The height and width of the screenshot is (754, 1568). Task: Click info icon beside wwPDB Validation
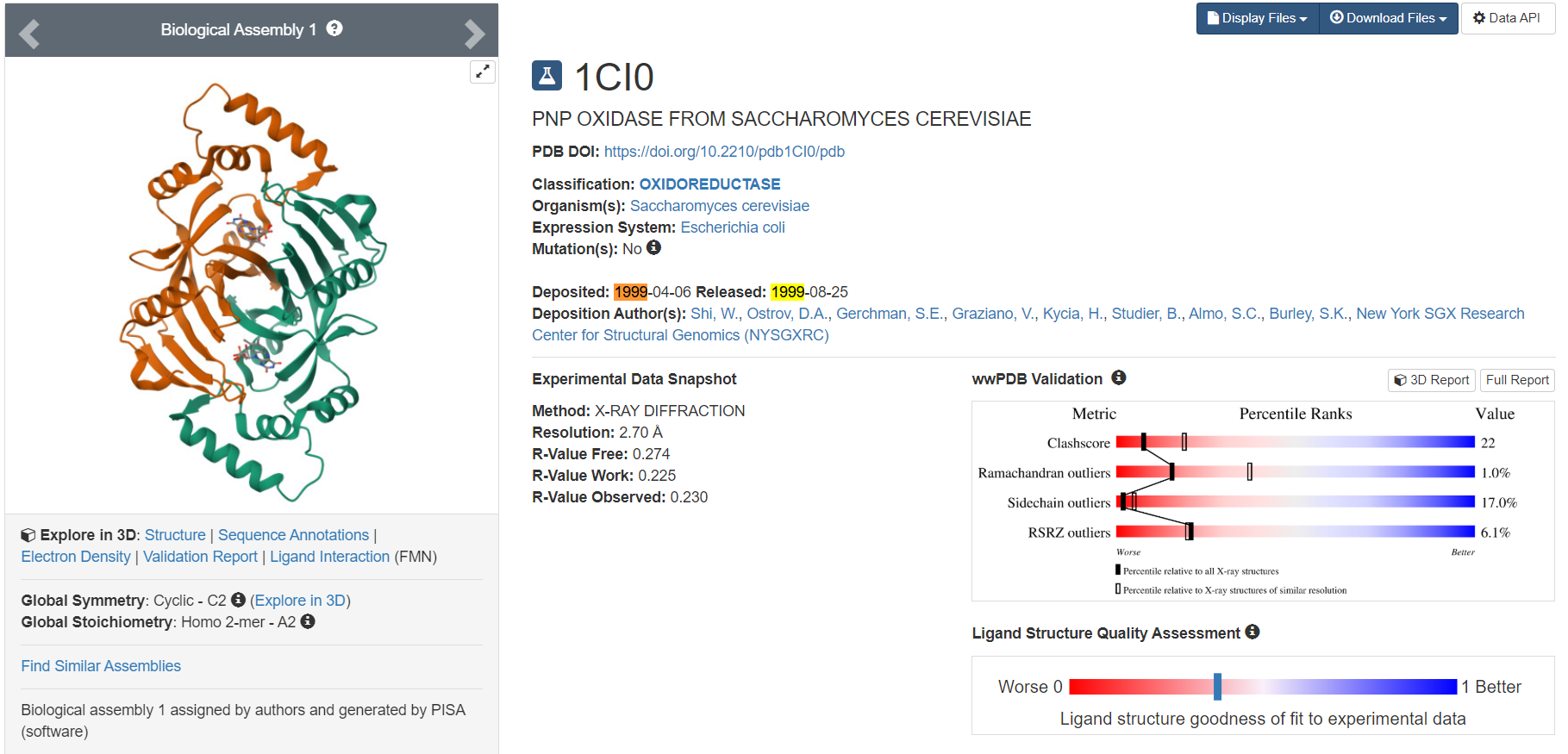pyautogui.click(x=1119, y=377)
